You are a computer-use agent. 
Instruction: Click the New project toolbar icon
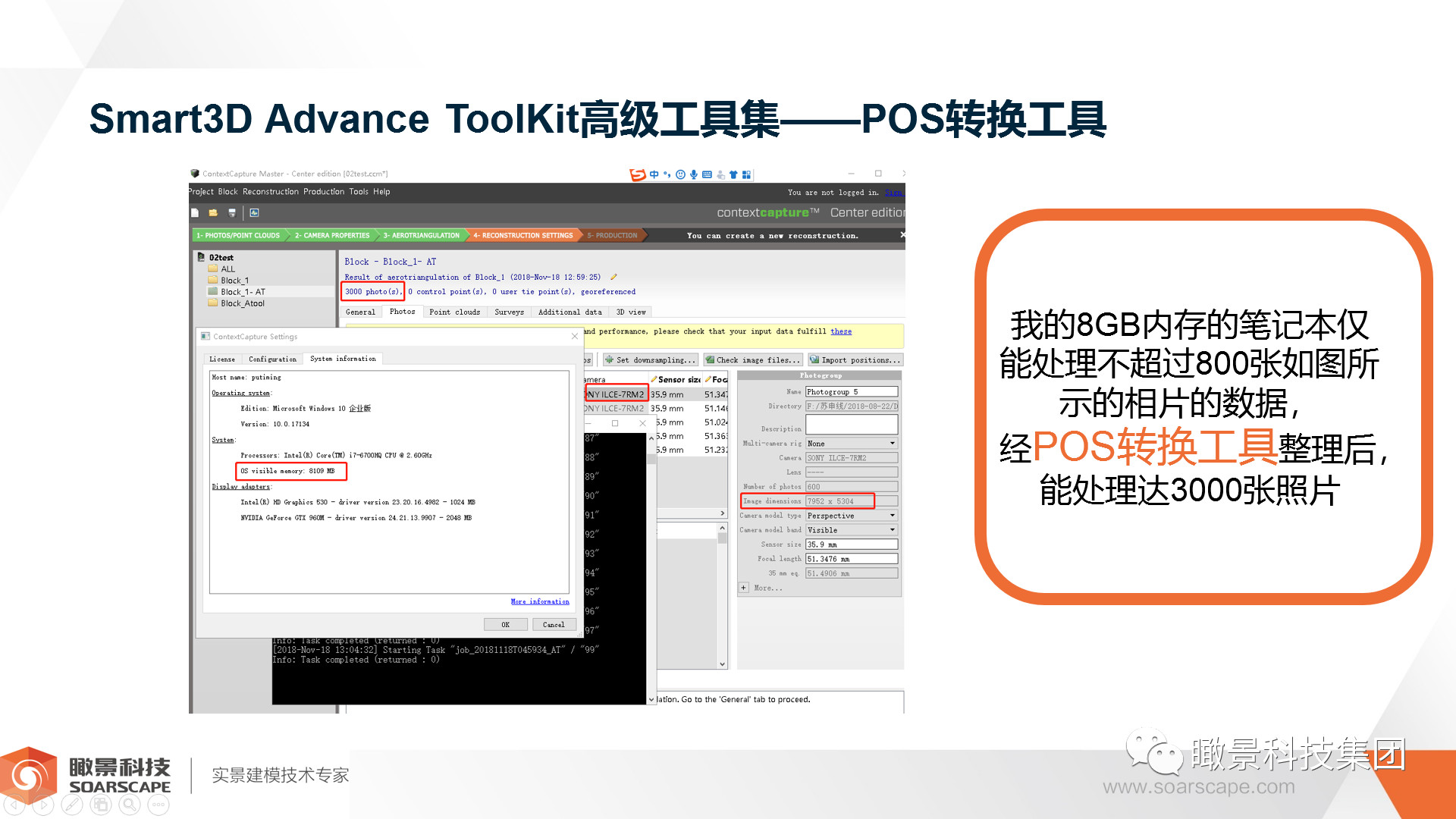(x=195, y=213)
